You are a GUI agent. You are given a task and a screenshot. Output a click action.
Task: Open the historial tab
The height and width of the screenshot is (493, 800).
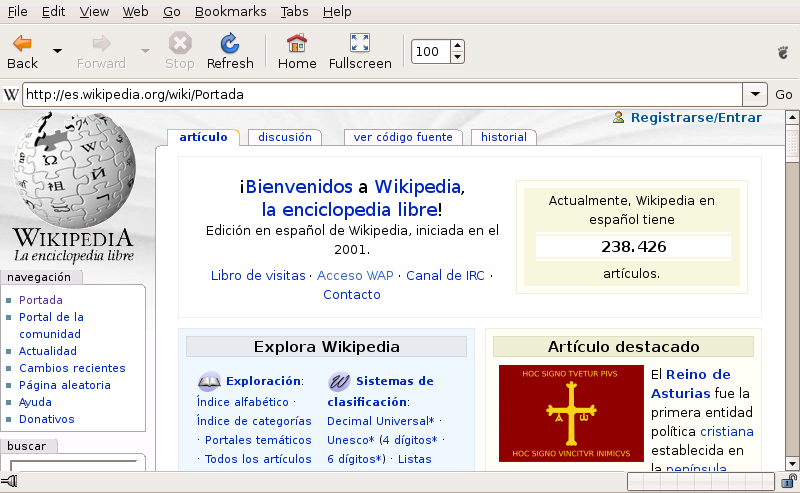(x=504, y=137)
